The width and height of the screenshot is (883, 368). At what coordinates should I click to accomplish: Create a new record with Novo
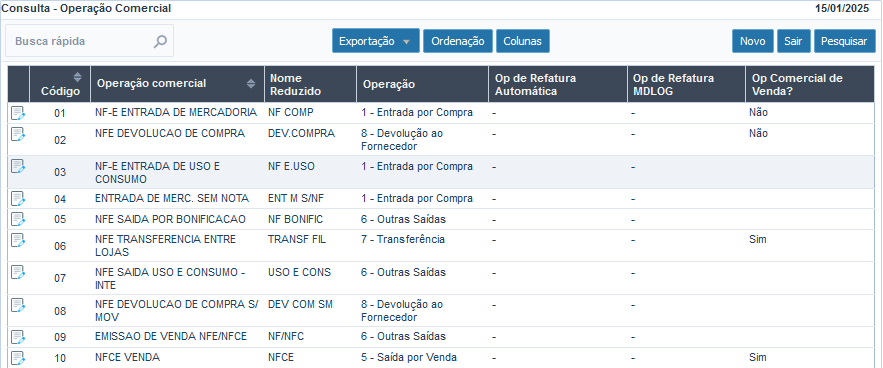click(752, 41)
